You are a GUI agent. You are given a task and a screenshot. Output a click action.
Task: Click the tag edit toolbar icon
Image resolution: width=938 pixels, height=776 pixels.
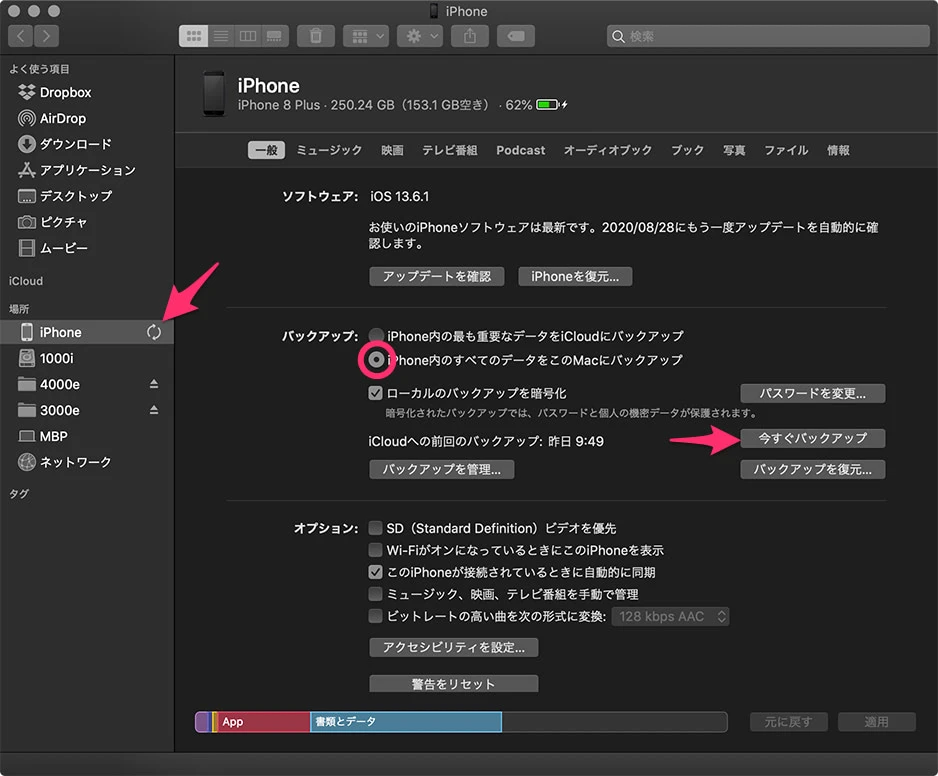tap(515, 36)
